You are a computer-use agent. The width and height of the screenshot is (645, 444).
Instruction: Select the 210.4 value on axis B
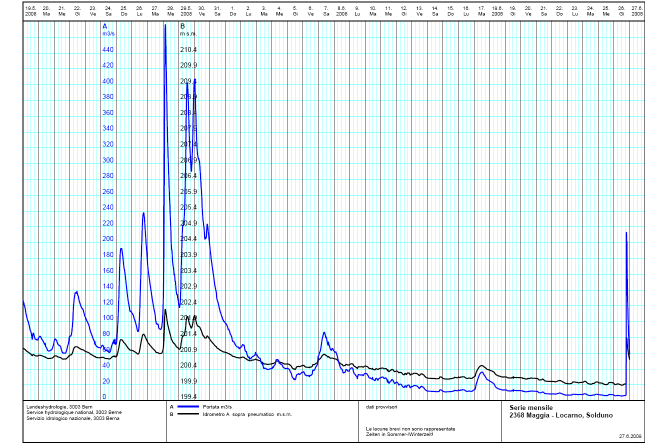(187, 49)
